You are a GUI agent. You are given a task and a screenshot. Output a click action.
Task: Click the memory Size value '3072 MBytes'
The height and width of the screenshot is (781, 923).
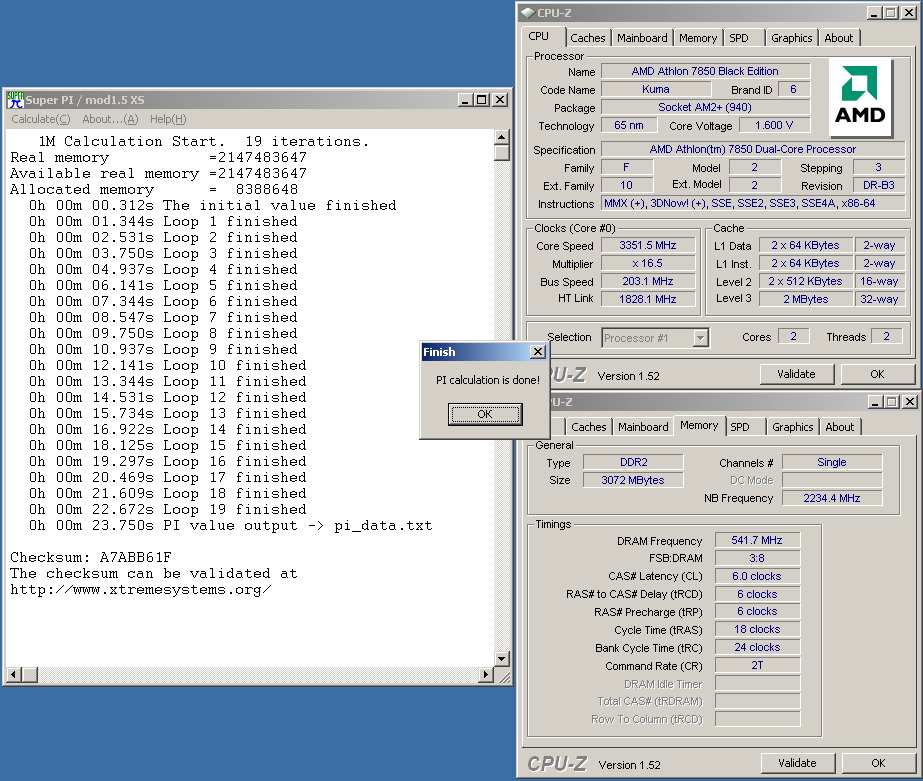point(633,480)
